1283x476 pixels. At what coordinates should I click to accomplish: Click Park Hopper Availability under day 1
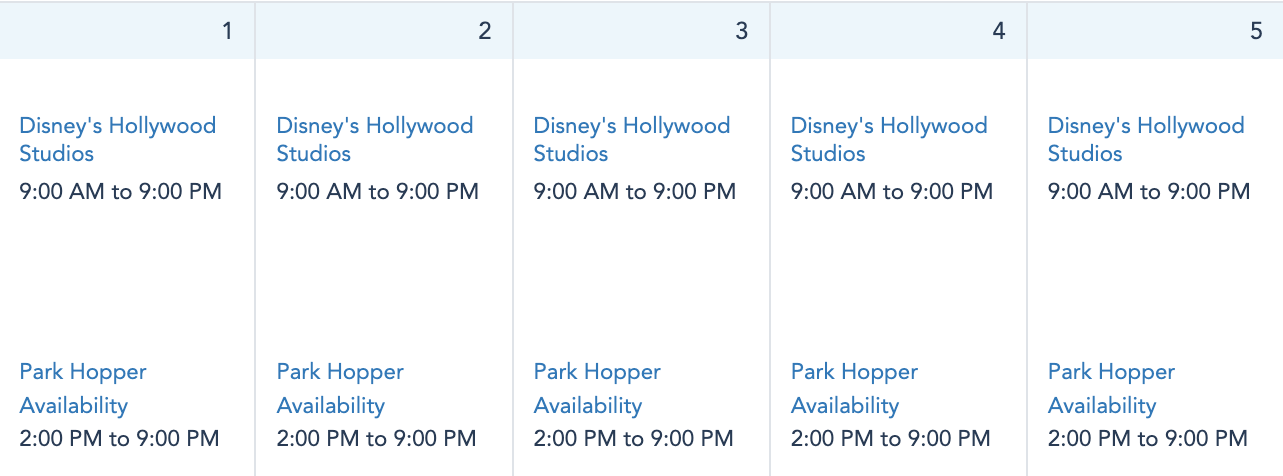(82, 388)
